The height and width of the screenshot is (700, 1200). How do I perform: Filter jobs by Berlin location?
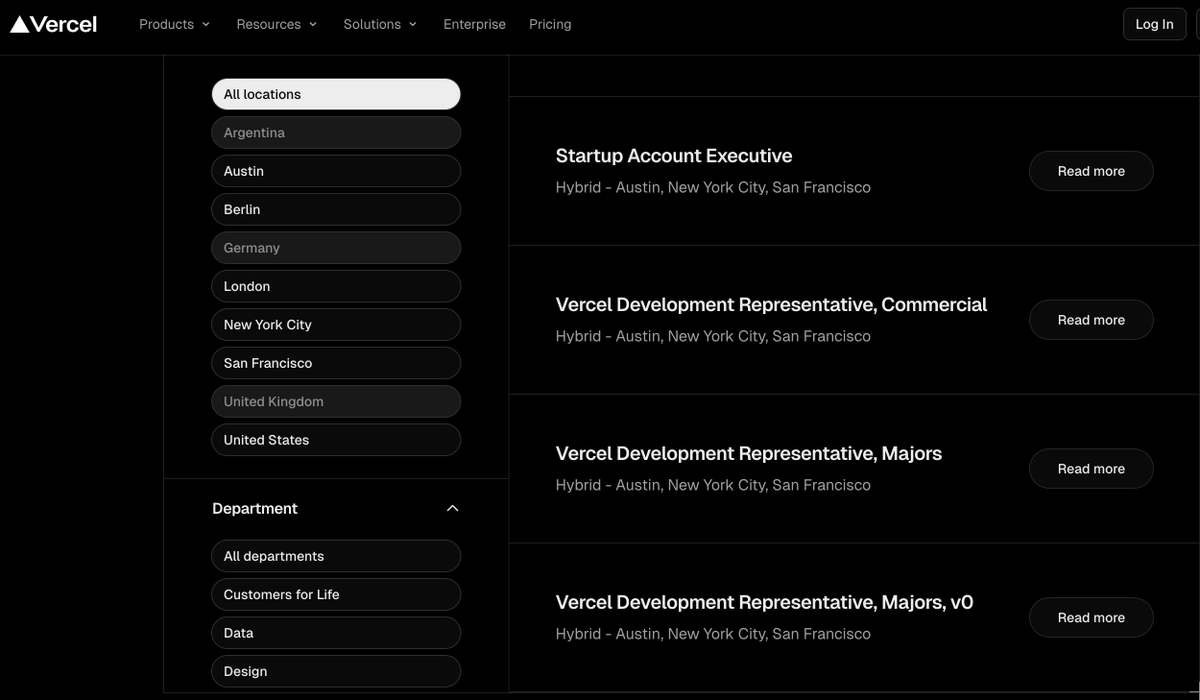(336, 209)
